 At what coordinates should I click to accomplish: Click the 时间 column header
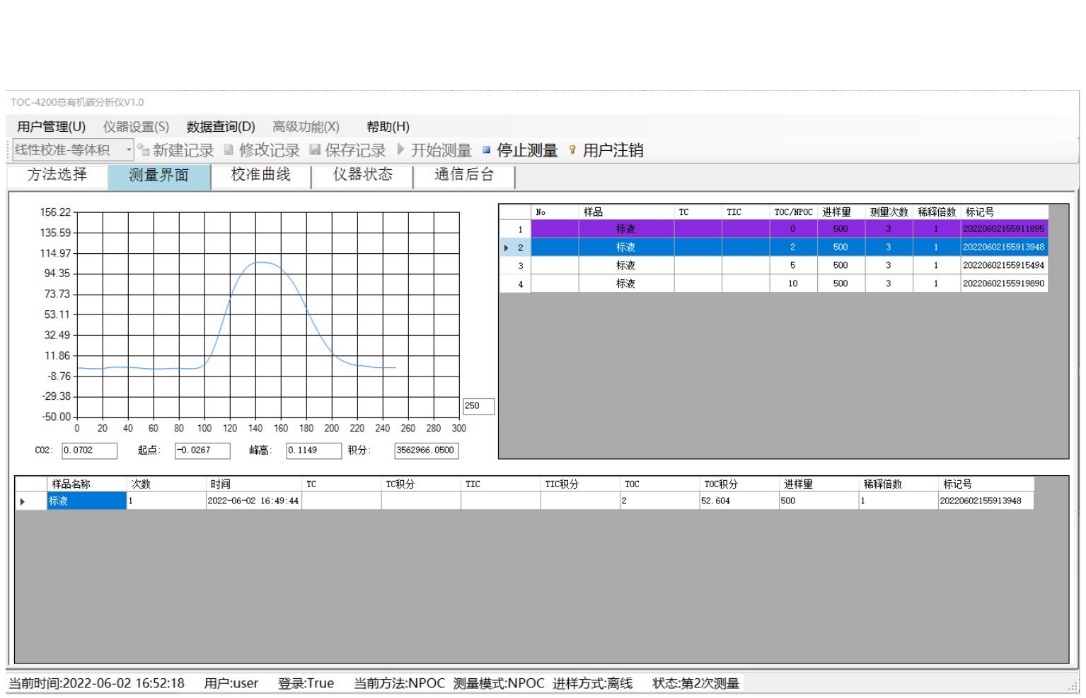253,484
